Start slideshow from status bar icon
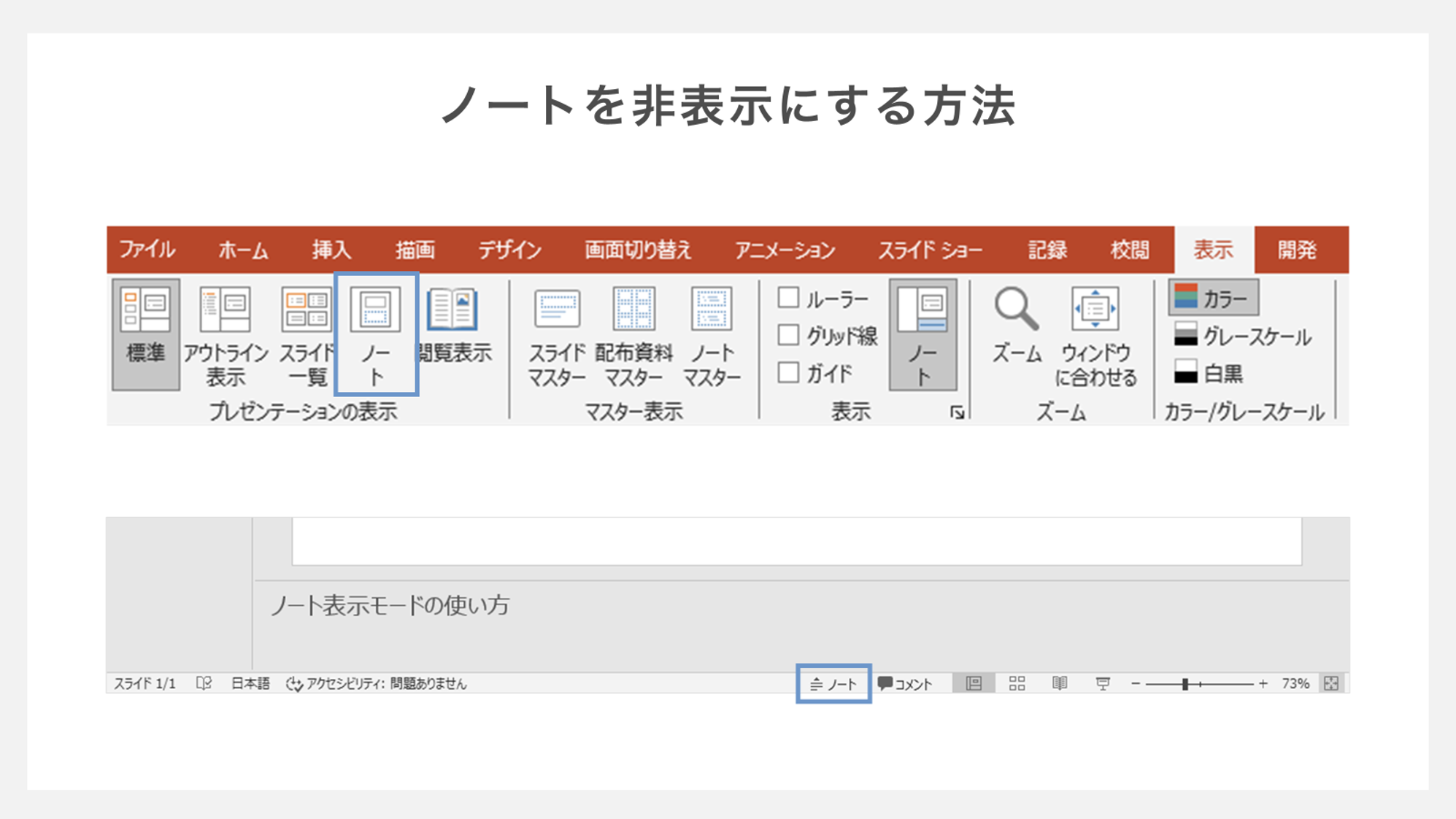This screenshot has height=819, width=1456. [1103, 683]
